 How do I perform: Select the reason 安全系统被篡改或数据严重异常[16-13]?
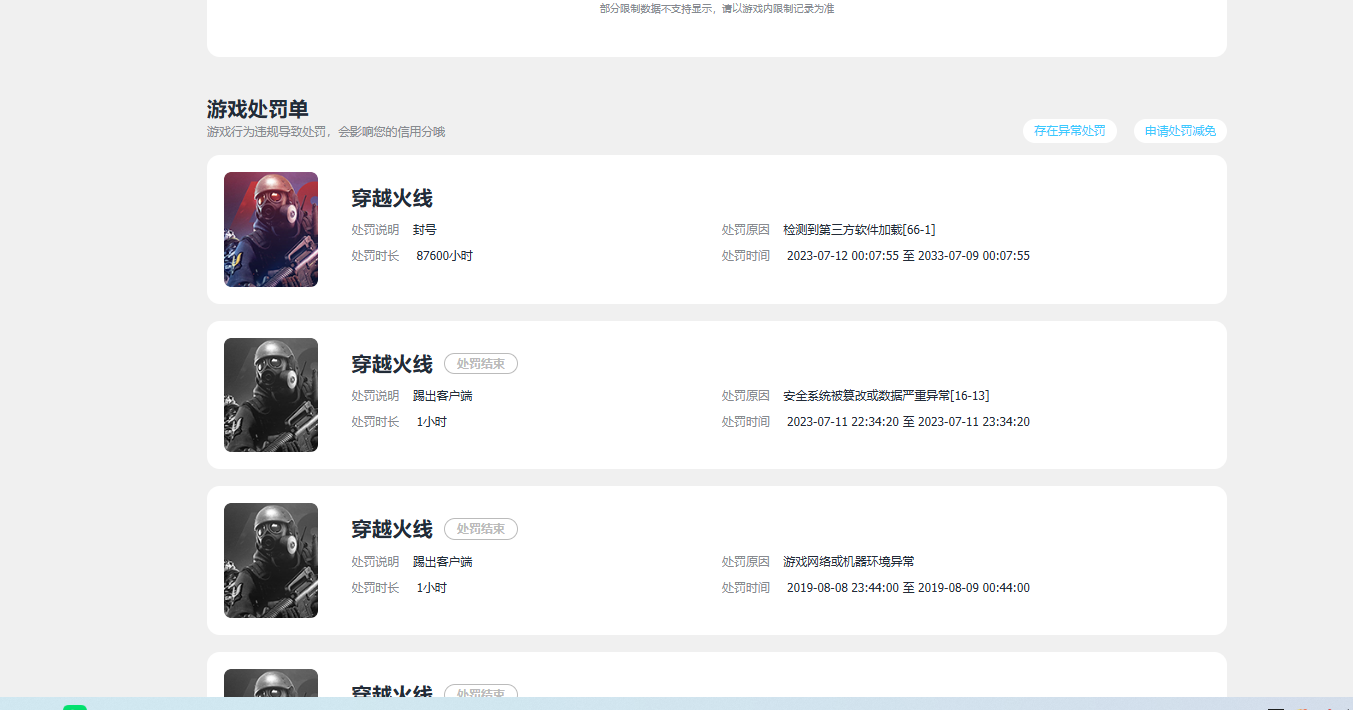point(887,396)
